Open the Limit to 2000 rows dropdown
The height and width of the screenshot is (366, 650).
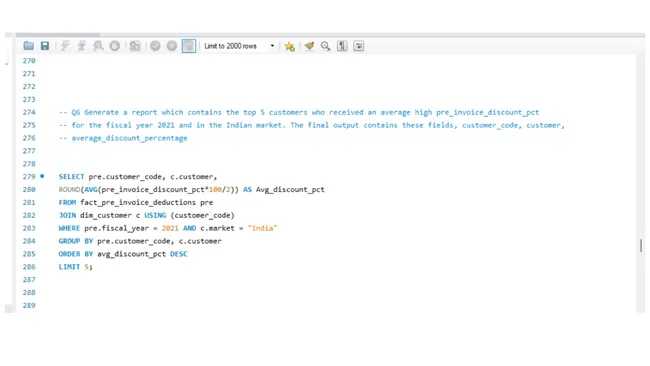239,46
